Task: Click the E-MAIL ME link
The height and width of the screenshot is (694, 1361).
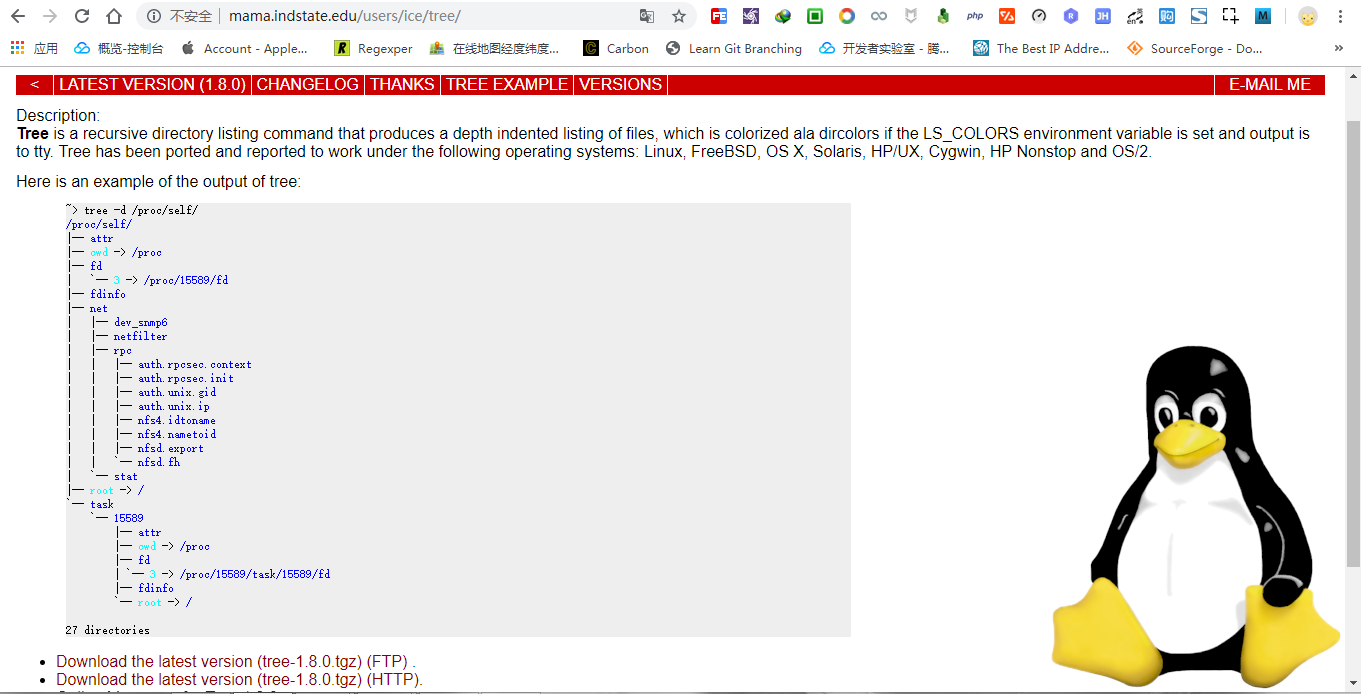Action: (x=1270, y=85)
